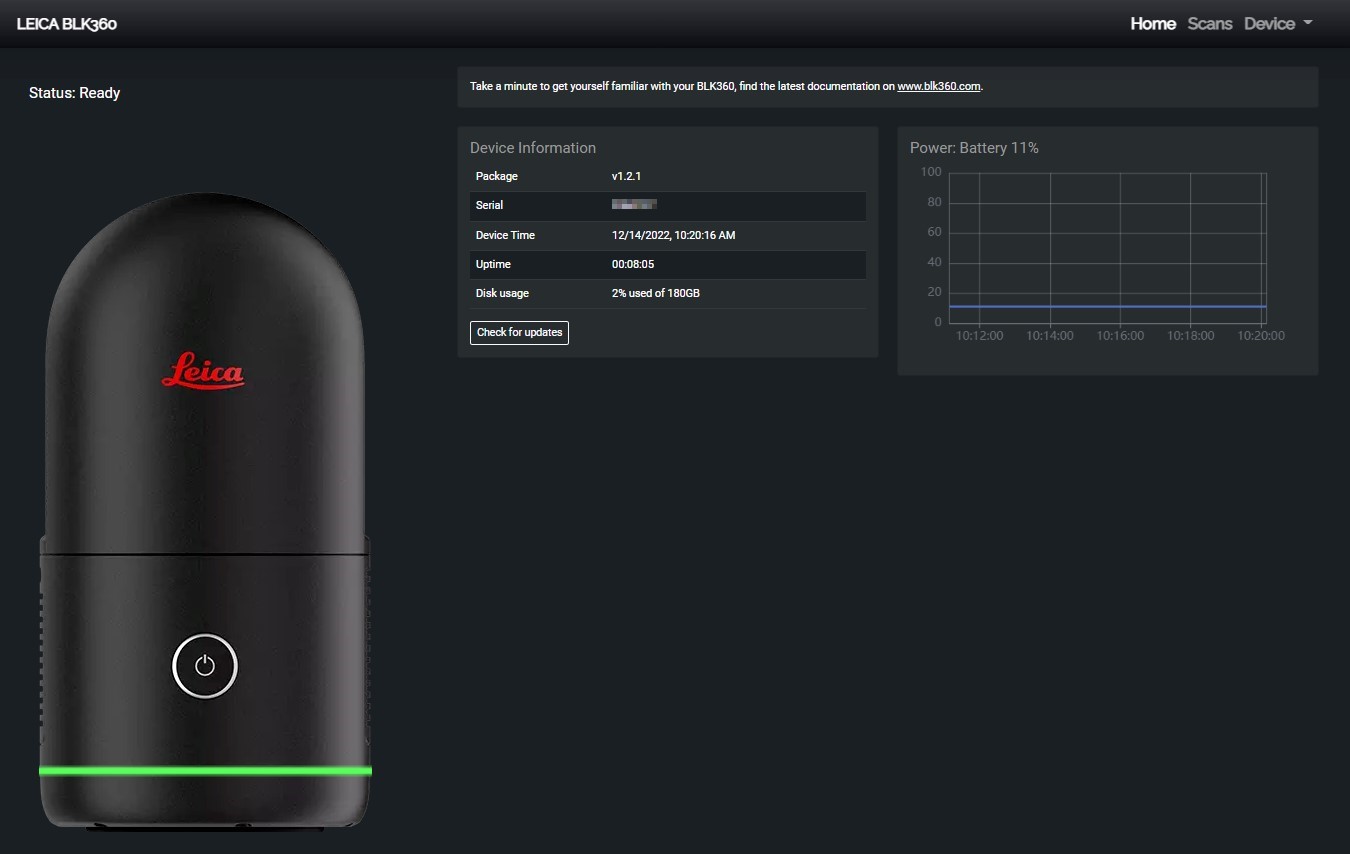This screenshot has height=854, width=1350.
Task: Click the green status light ring
Action: coord(205,771)
